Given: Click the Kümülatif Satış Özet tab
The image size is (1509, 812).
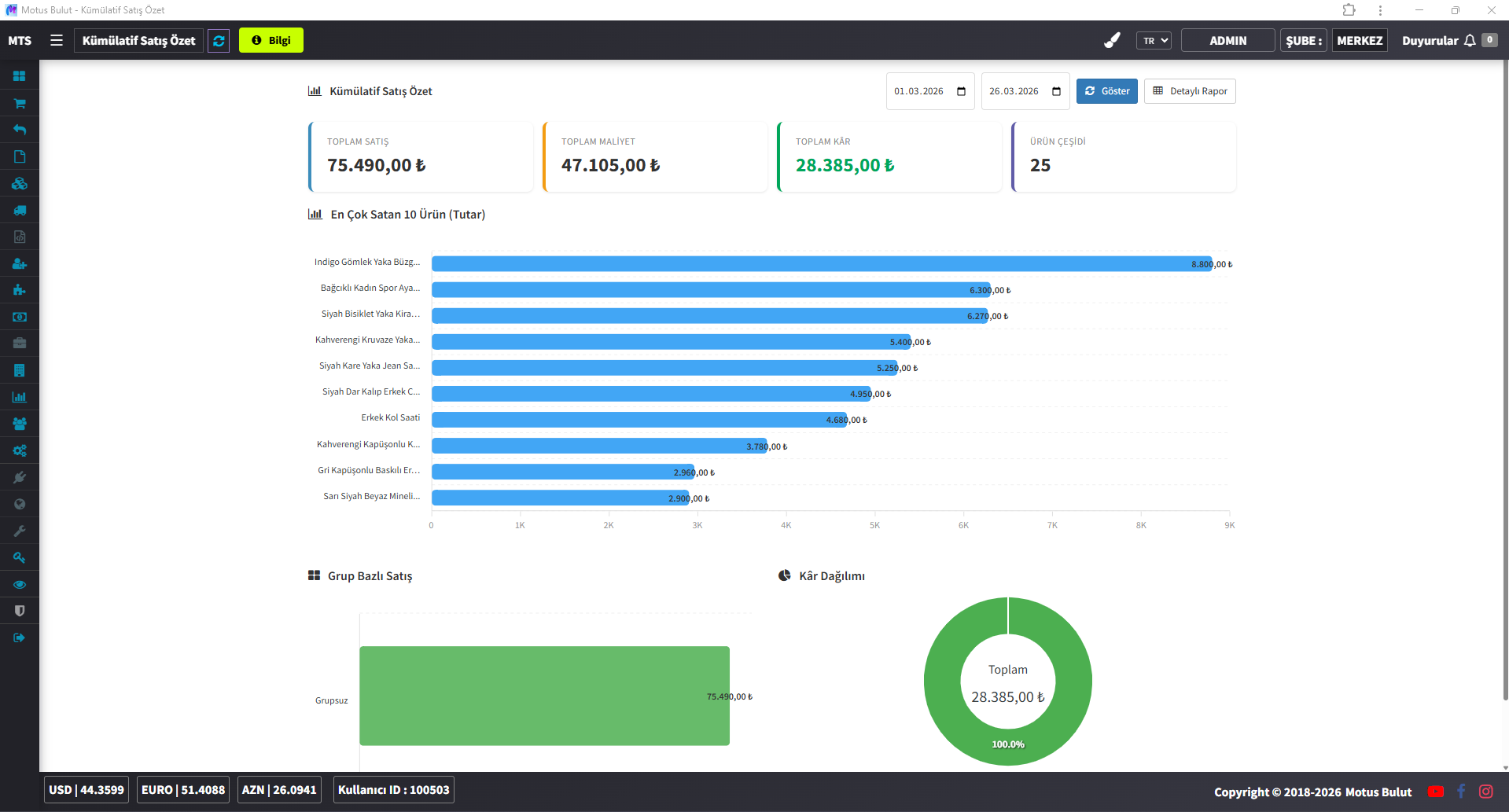Looking at the screenshot, I should 138,41.
